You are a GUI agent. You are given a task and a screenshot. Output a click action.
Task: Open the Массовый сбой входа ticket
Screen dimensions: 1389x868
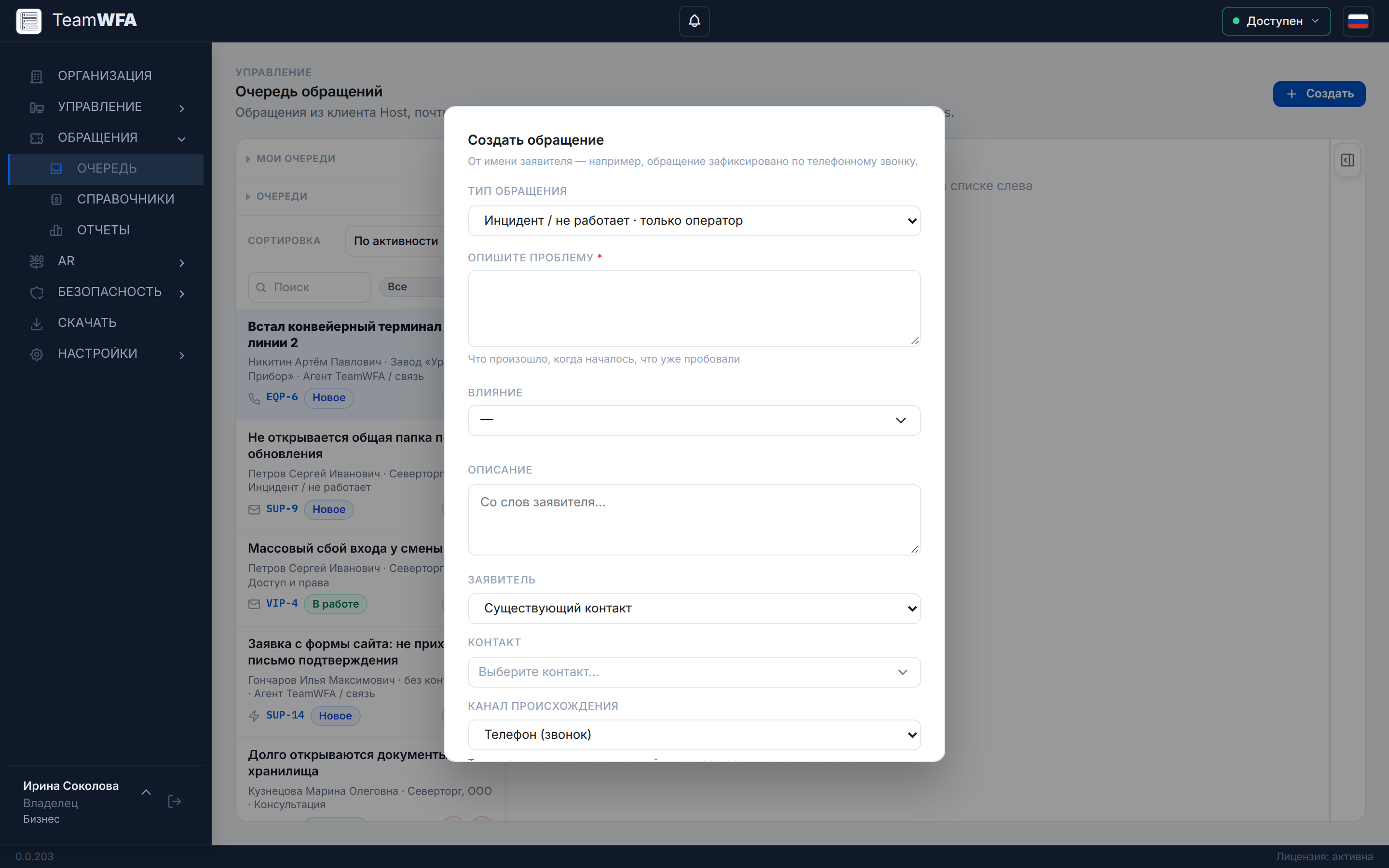pyautogui.click(x=344, y=548)
